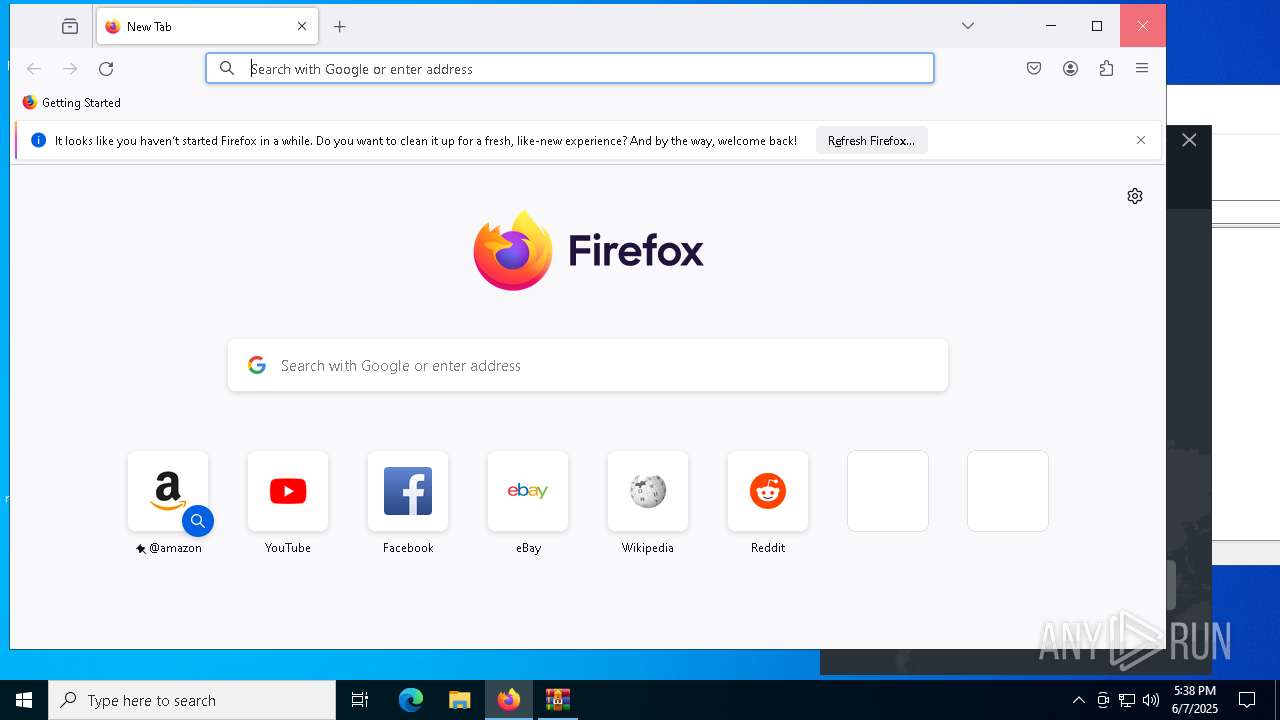Select Firefox taskbar button

508,700
